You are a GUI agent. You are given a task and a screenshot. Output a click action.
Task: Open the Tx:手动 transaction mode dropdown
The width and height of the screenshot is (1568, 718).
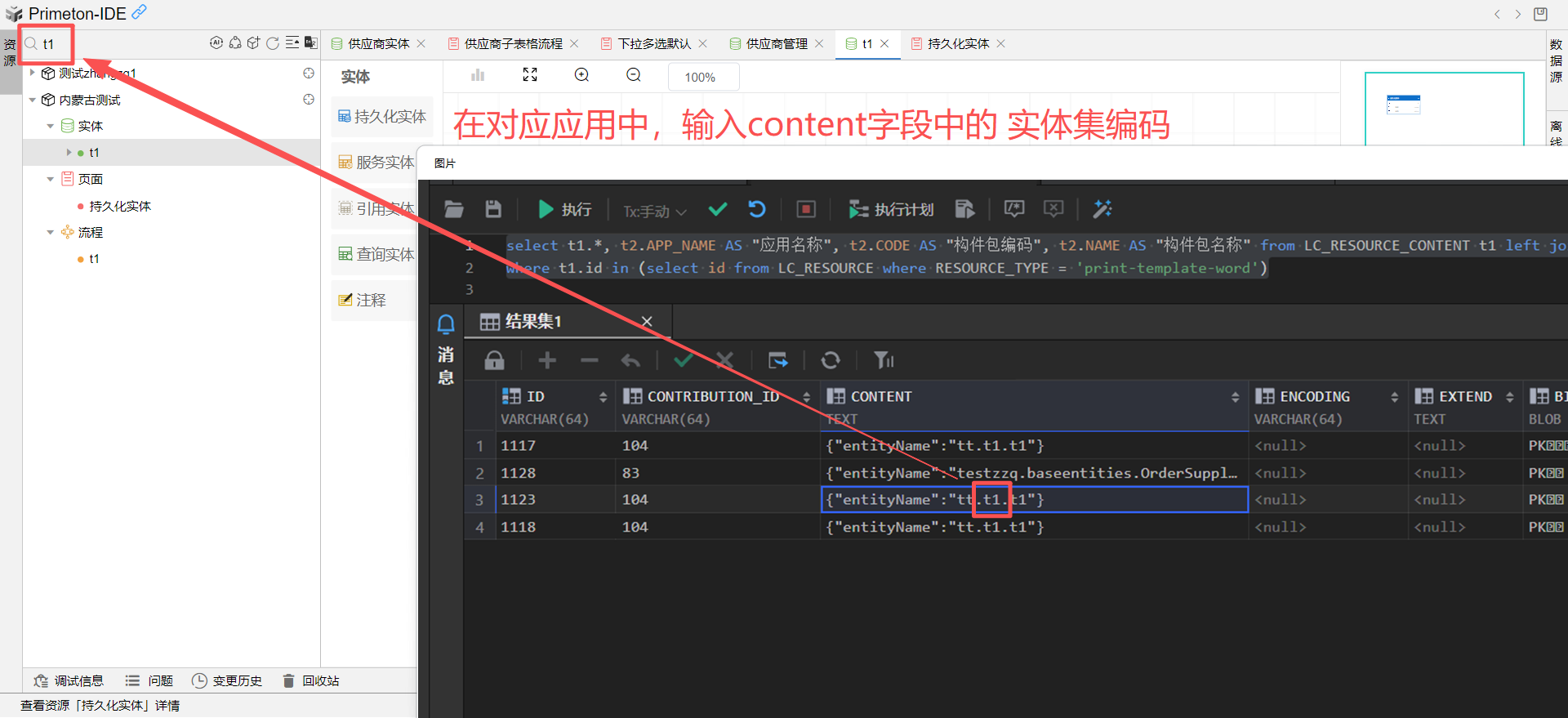[x=655, y=211]
